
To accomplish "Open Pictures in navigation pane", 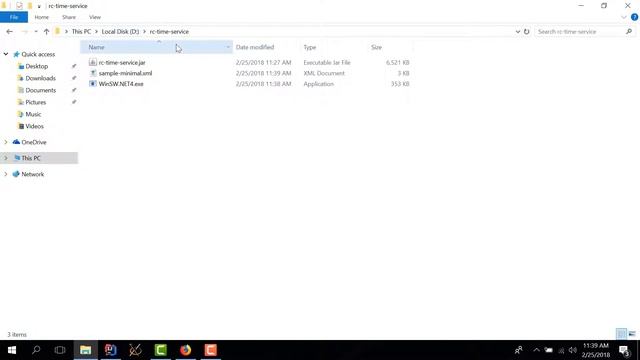I will coord(36,102).
